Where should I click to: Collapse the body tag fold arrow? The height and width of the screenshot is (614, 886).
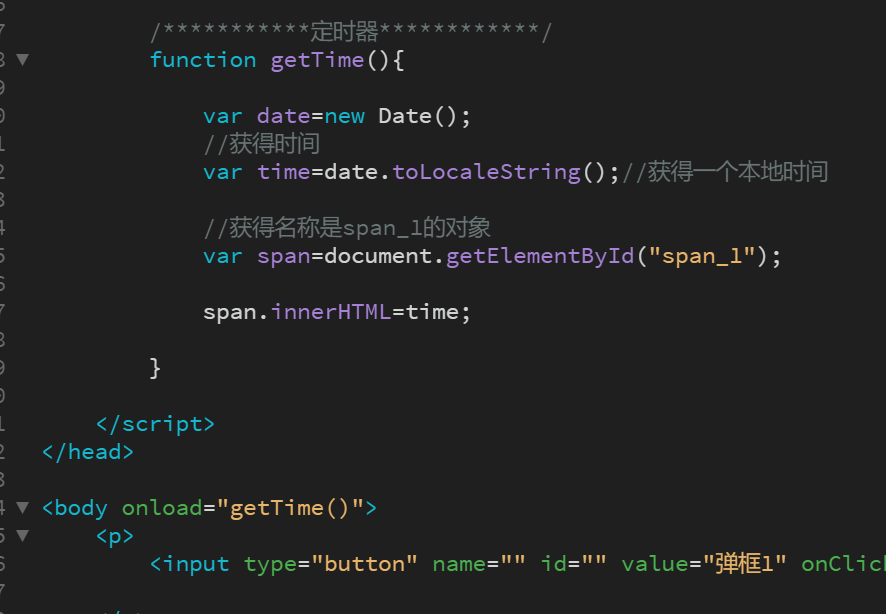pyautogui.click(x=23, y=507)
